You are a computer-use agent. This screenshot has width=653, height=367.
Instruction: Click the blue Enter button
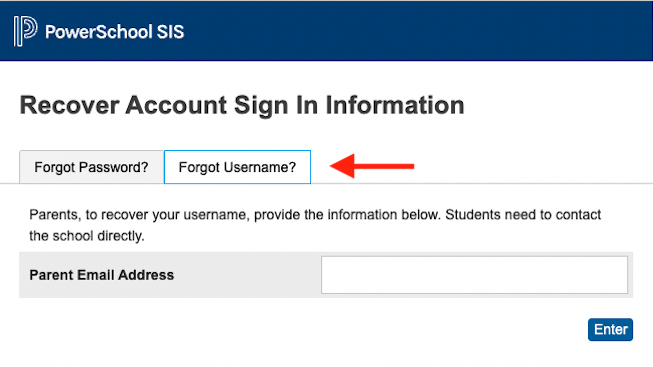point(611,330)
